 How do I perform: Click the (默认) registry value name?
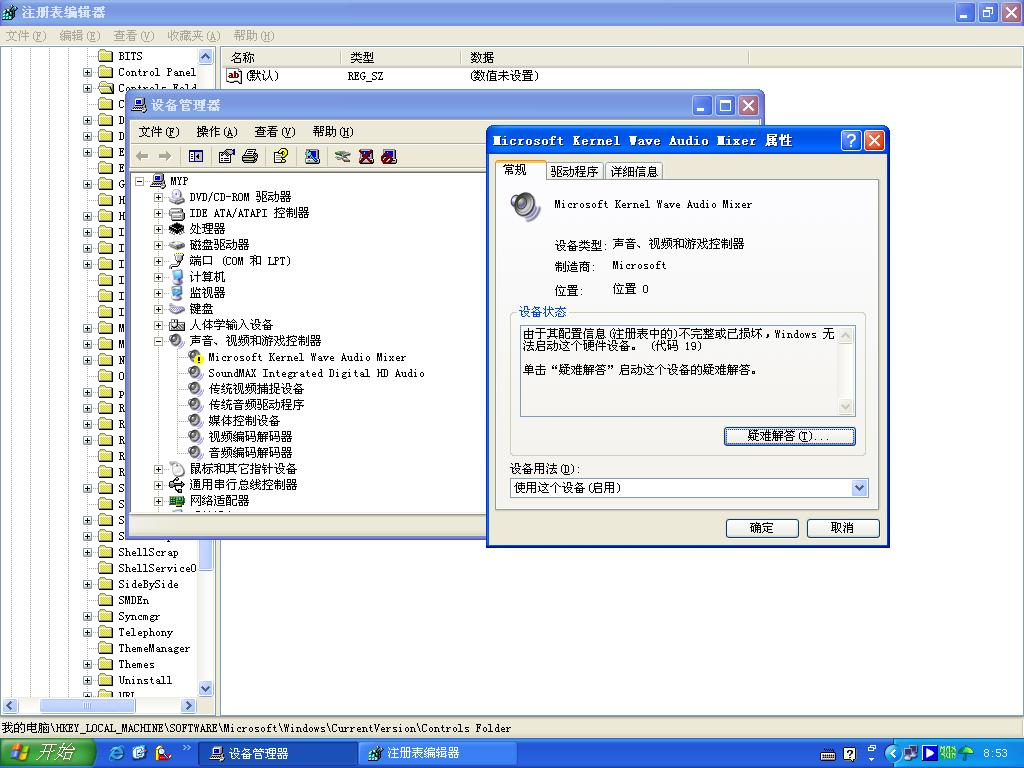[263, 76]
